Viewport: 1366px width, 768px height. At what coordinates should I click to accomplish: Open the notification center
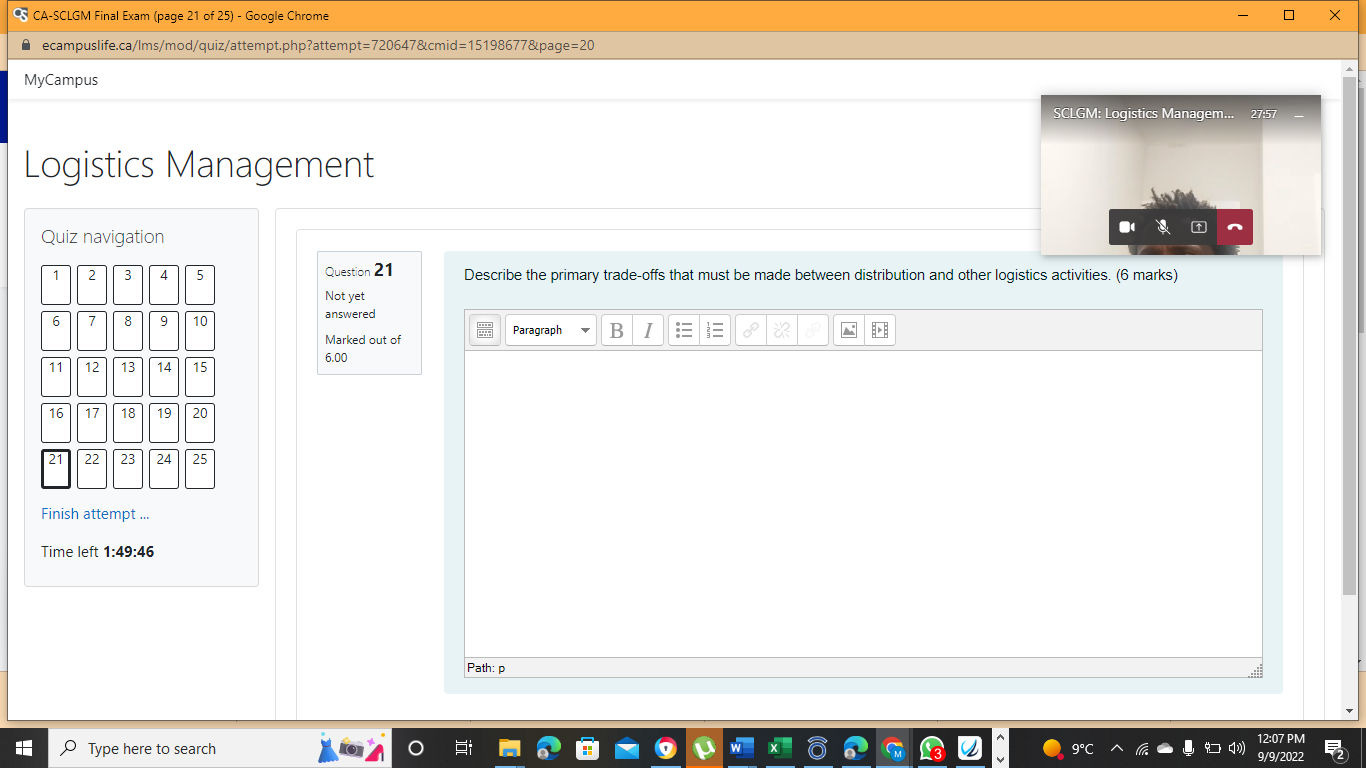1334,748
